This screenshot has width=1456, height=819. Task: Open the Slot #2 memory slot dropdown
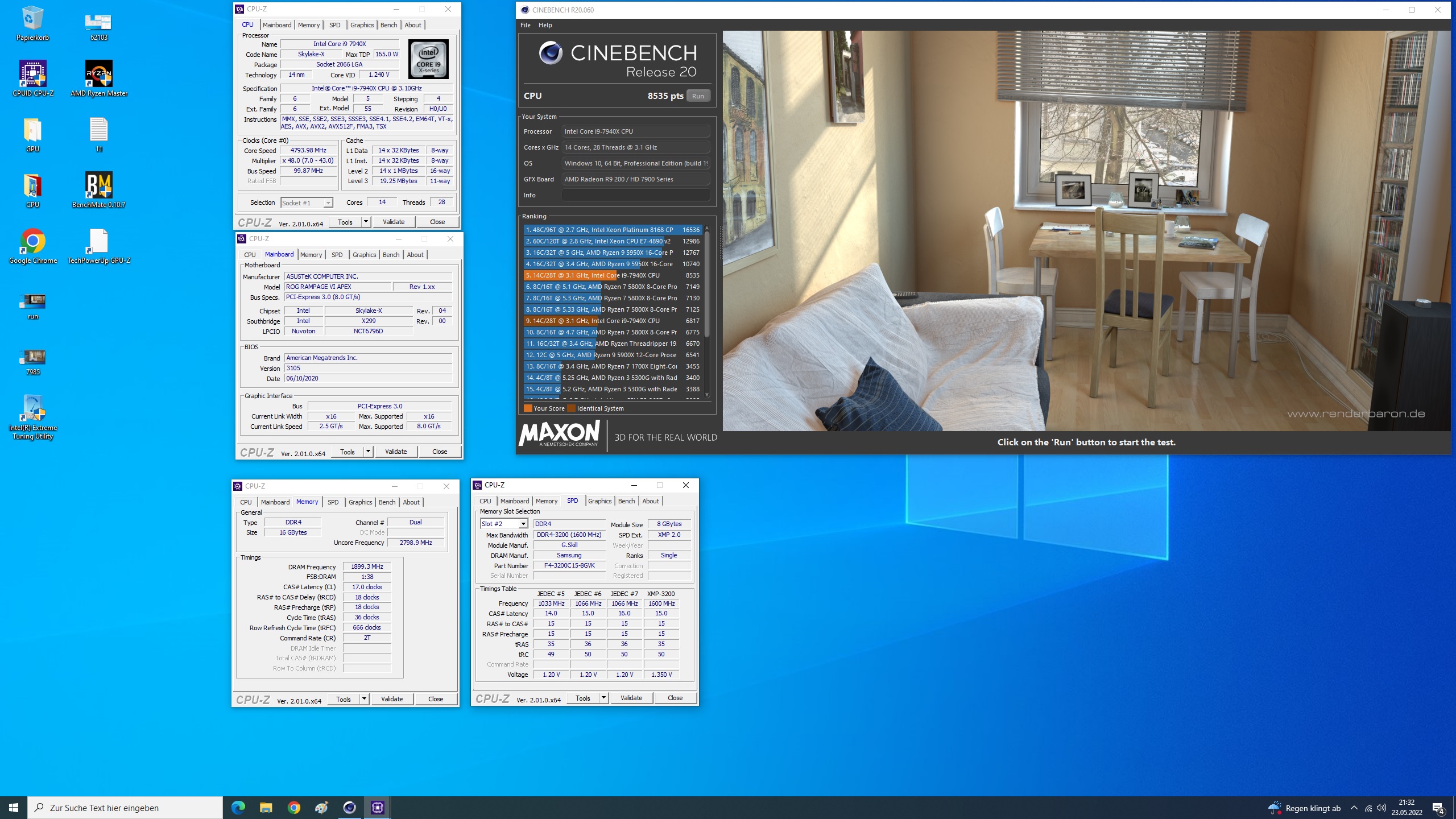pyautogui.click(x=504, y=524)
